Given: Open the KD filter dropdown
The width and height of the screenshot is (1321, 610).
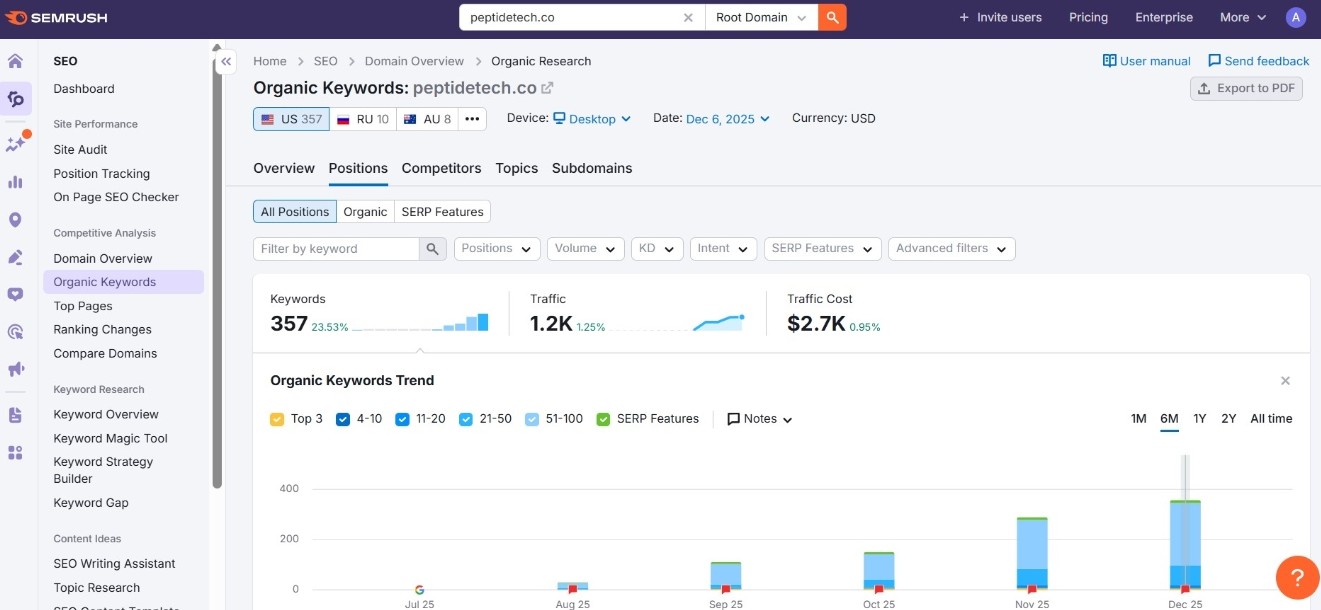Looking at the screenshot, I should pos(657,249).
